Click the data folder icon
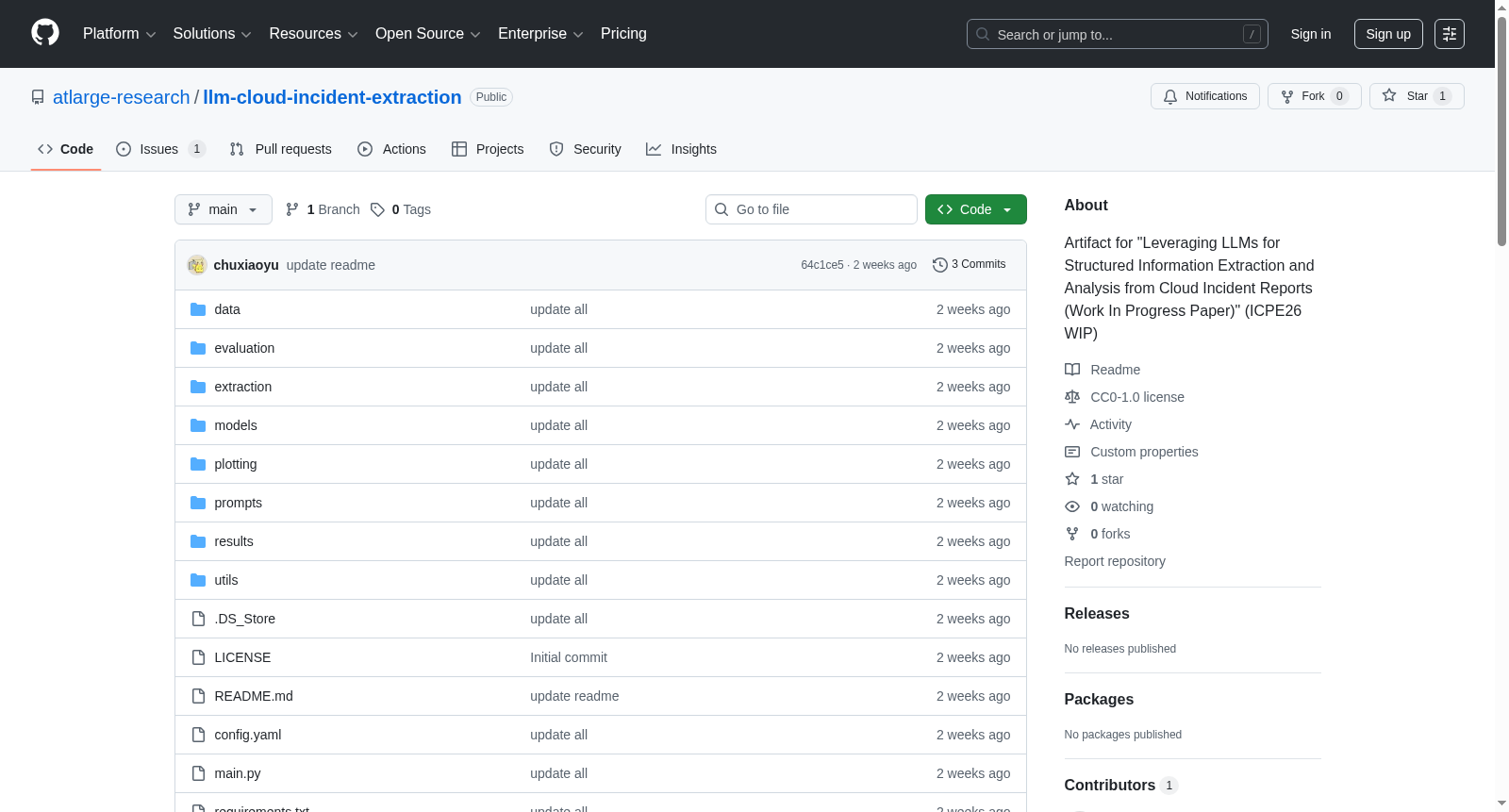Viewport: 1509px width, 812px height. coord(198,309)
